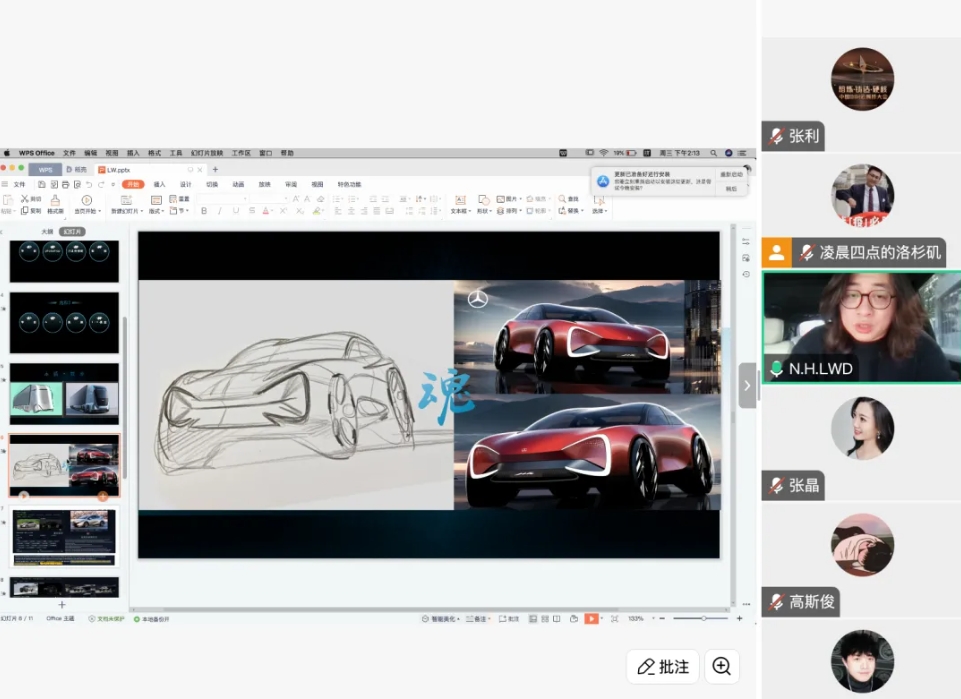Adjust the zoom slider in the status bar
The image size is (961, 699).
point(703,619)
